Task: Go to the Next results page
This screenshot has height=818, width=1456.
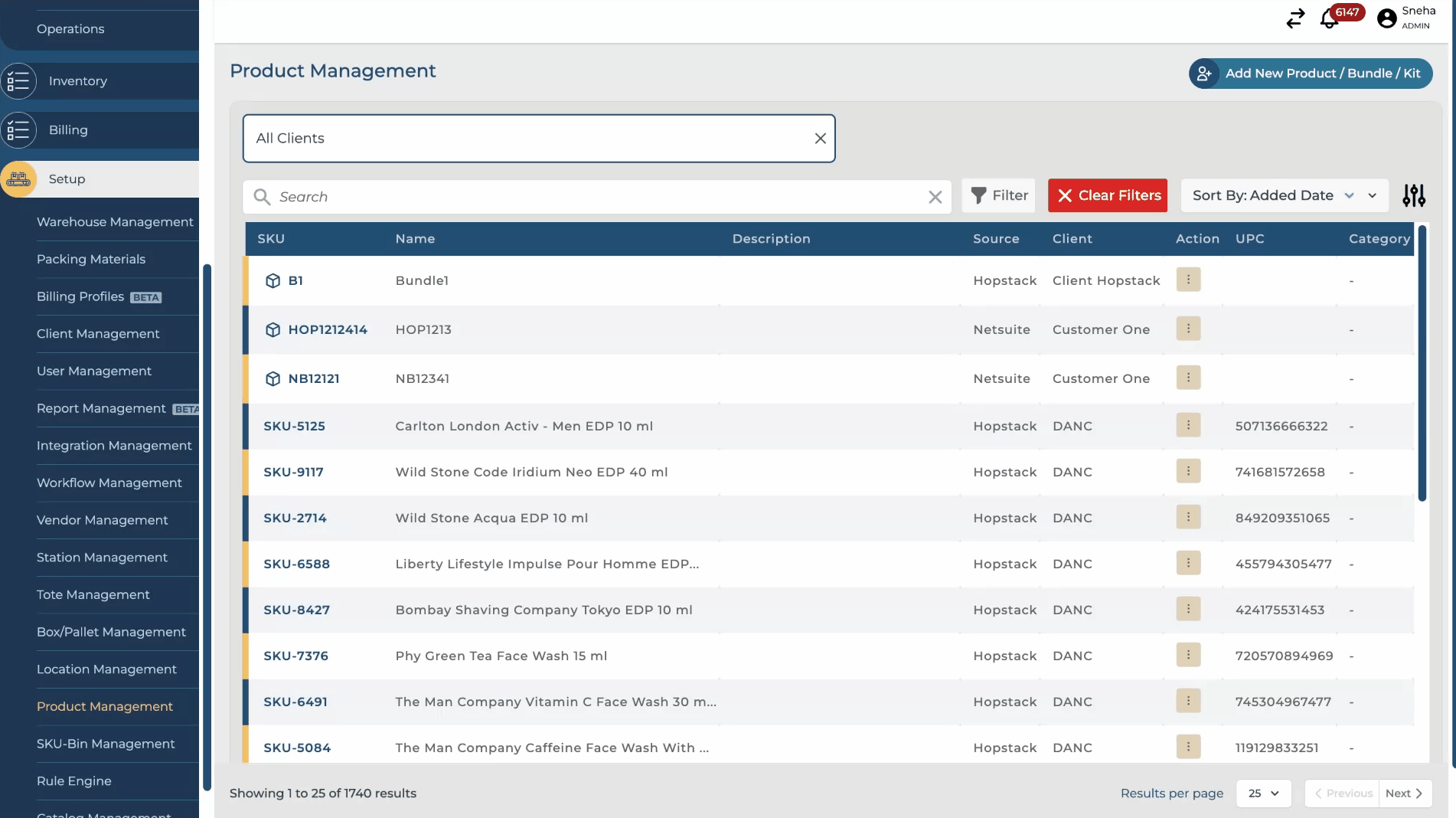Action: pyautogui.click(x=1404, y=793)
